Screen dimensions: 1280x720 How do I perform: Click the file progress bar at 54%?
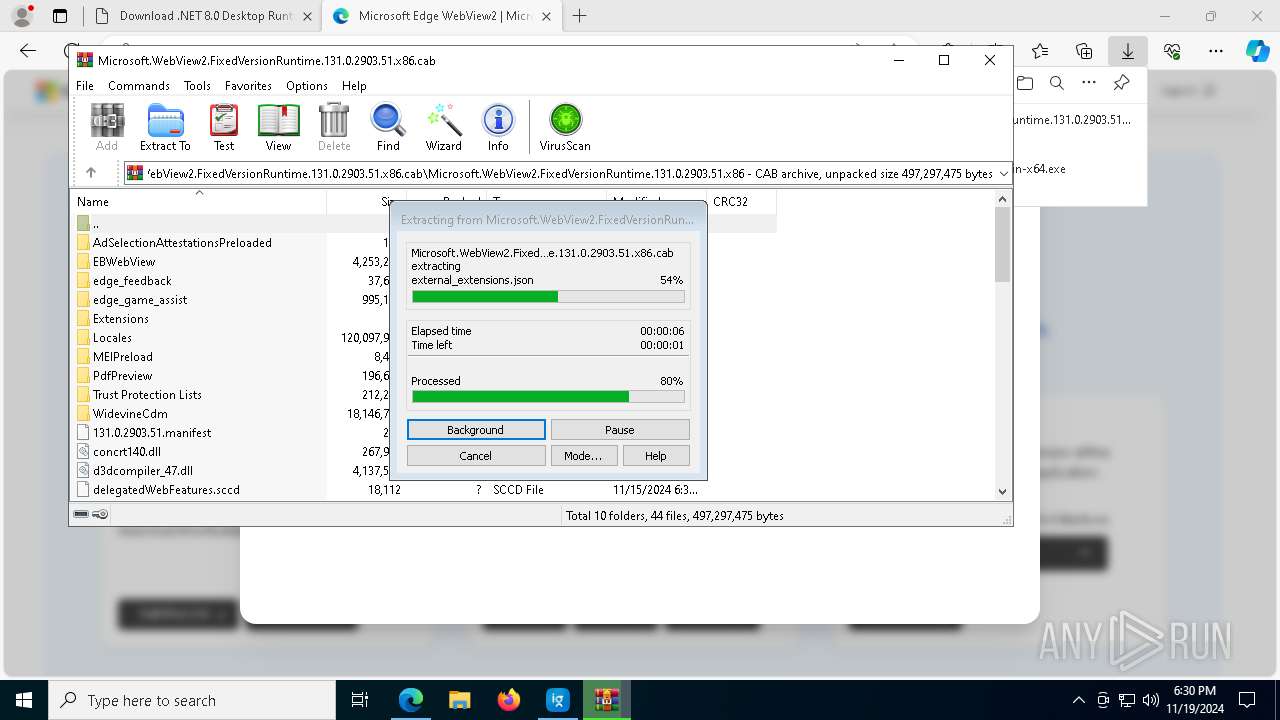(548, 297)
